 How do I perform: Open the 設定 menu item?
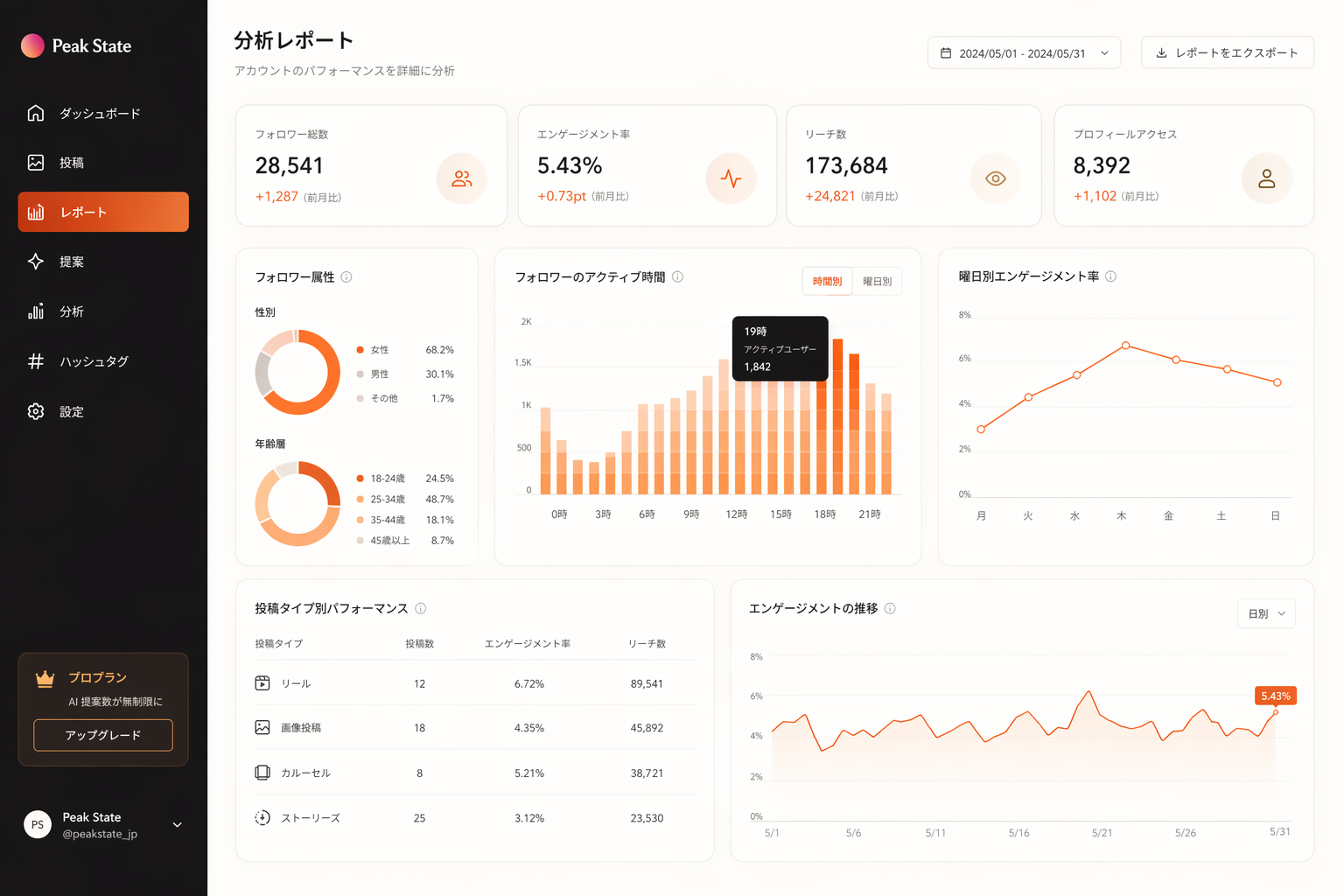coord(103,411)
